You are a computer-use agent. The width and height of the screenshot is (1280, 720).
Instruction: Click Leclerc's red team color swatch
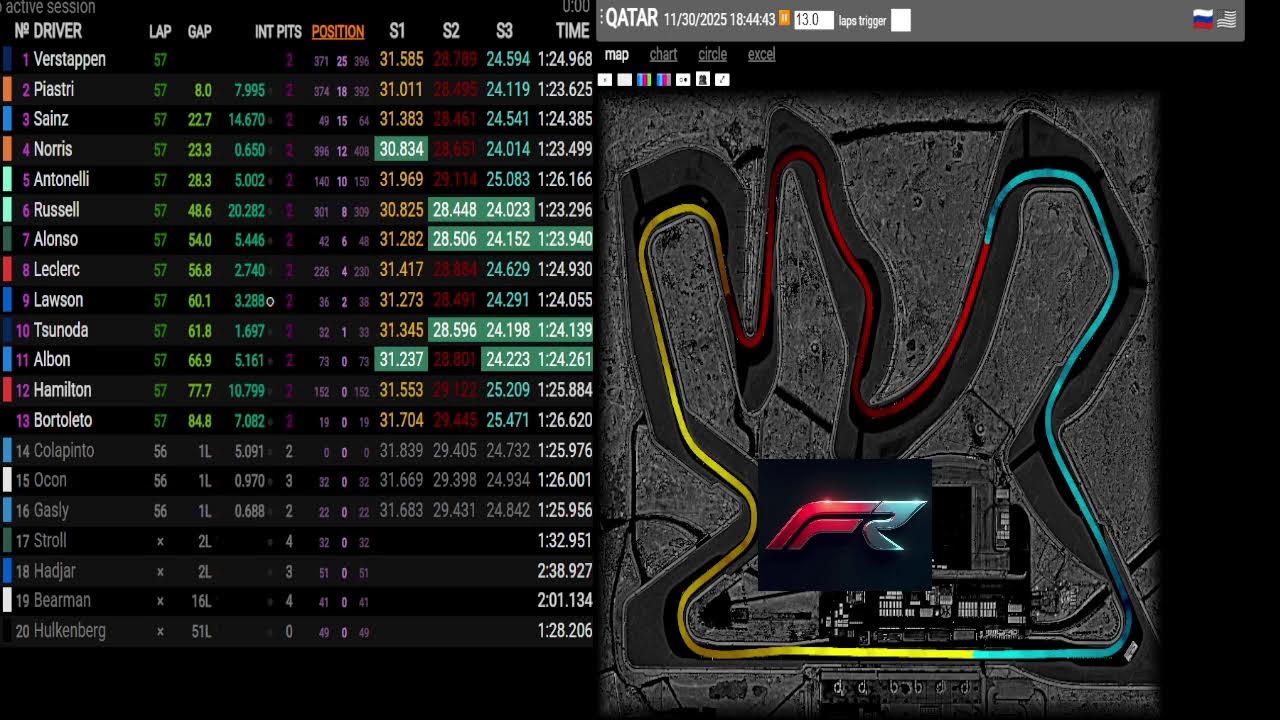8,269
